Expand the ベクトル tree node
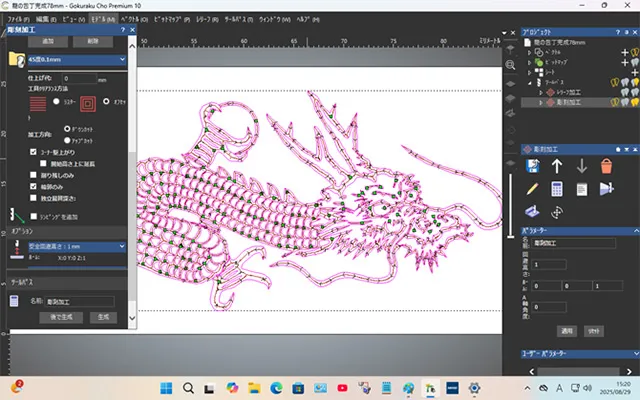The height and width of the screenshot is (400, 640). click(528, 51)
